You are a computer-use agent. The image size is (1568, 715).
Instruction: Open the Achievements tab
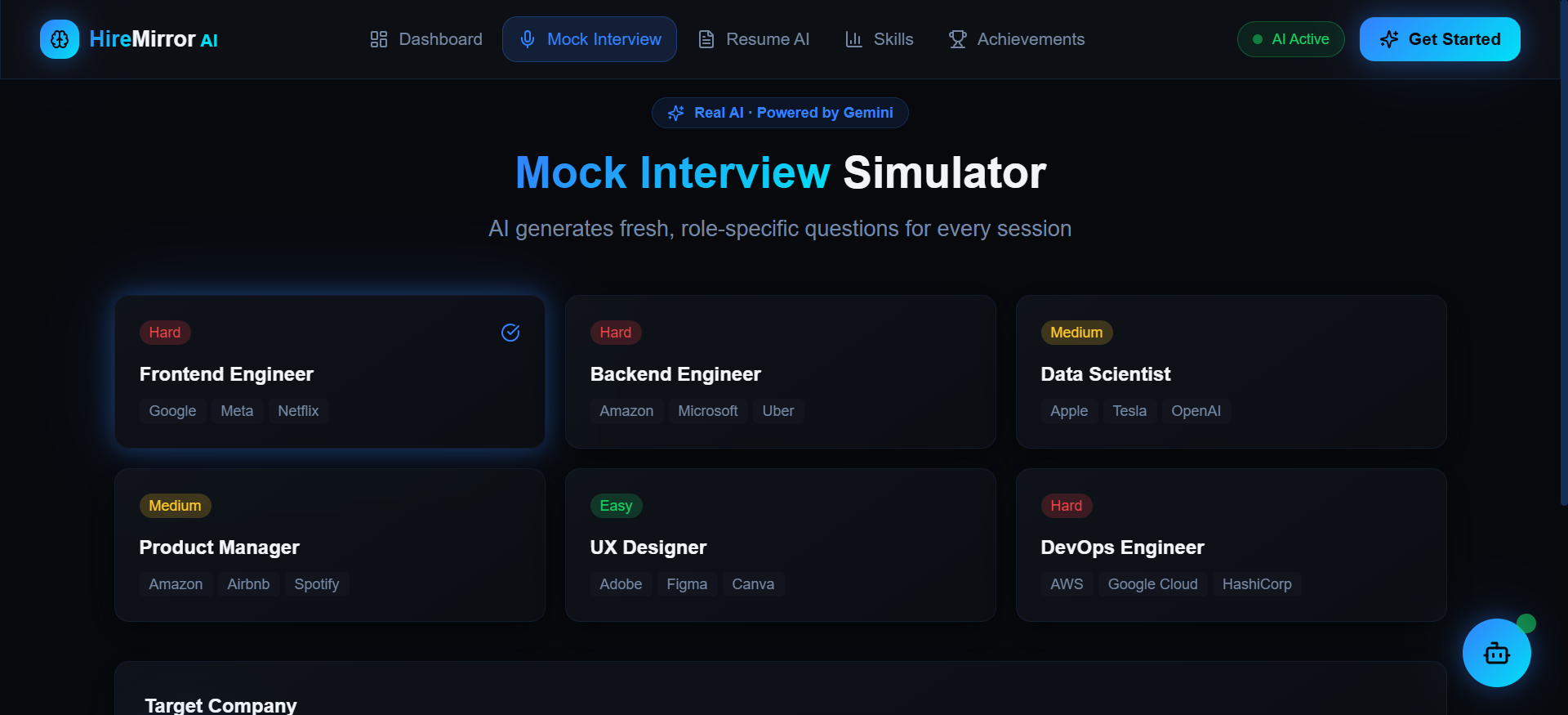coord(1017,39)
